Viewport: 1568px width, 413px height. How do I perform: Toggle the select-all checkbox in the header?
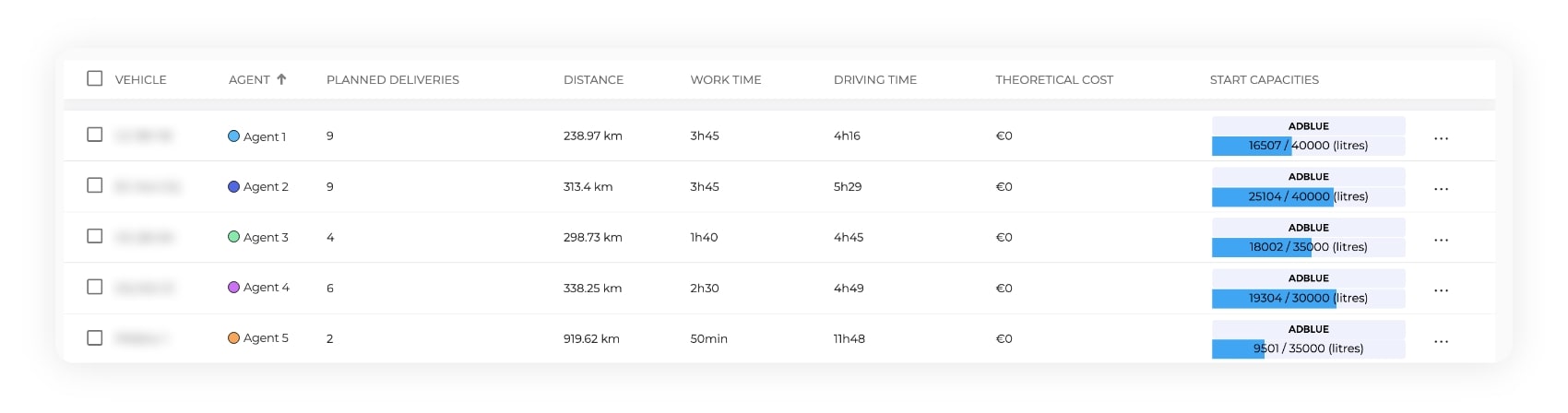pyautogui.click(x=94, y=78)
